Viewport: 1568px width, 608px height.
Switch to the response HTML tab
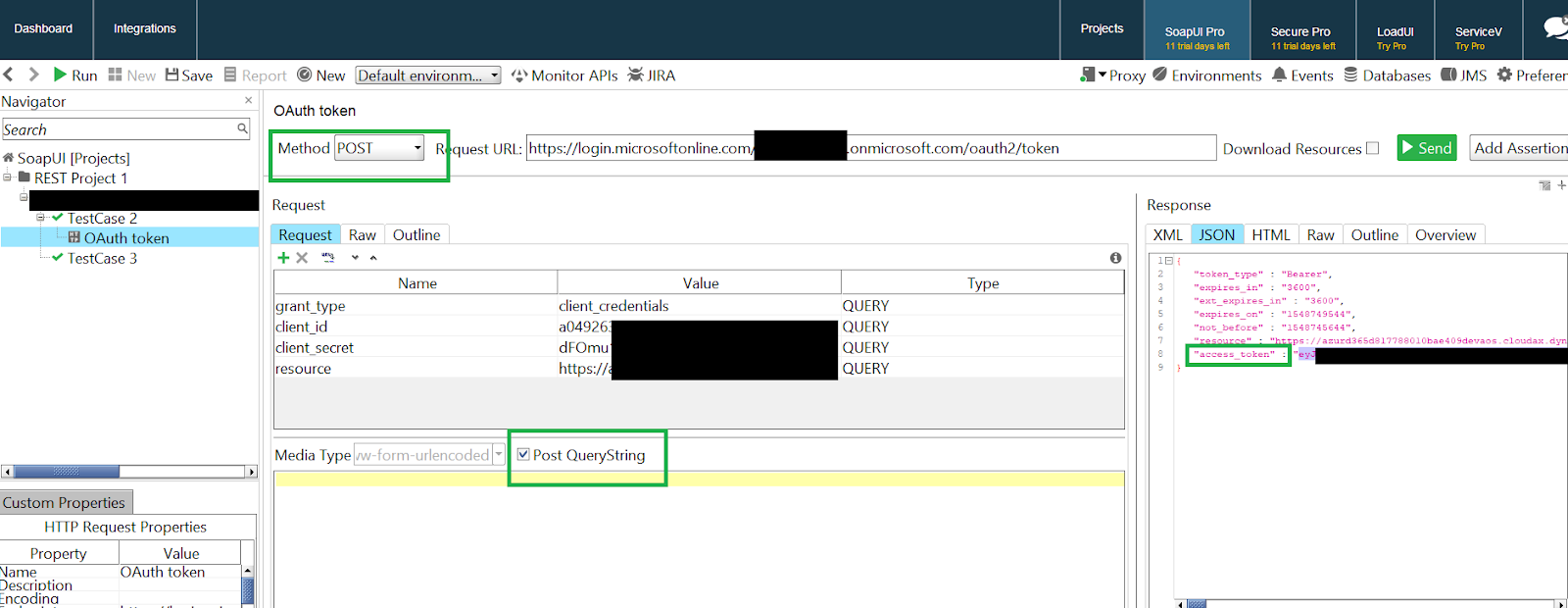click(1271, 234)
